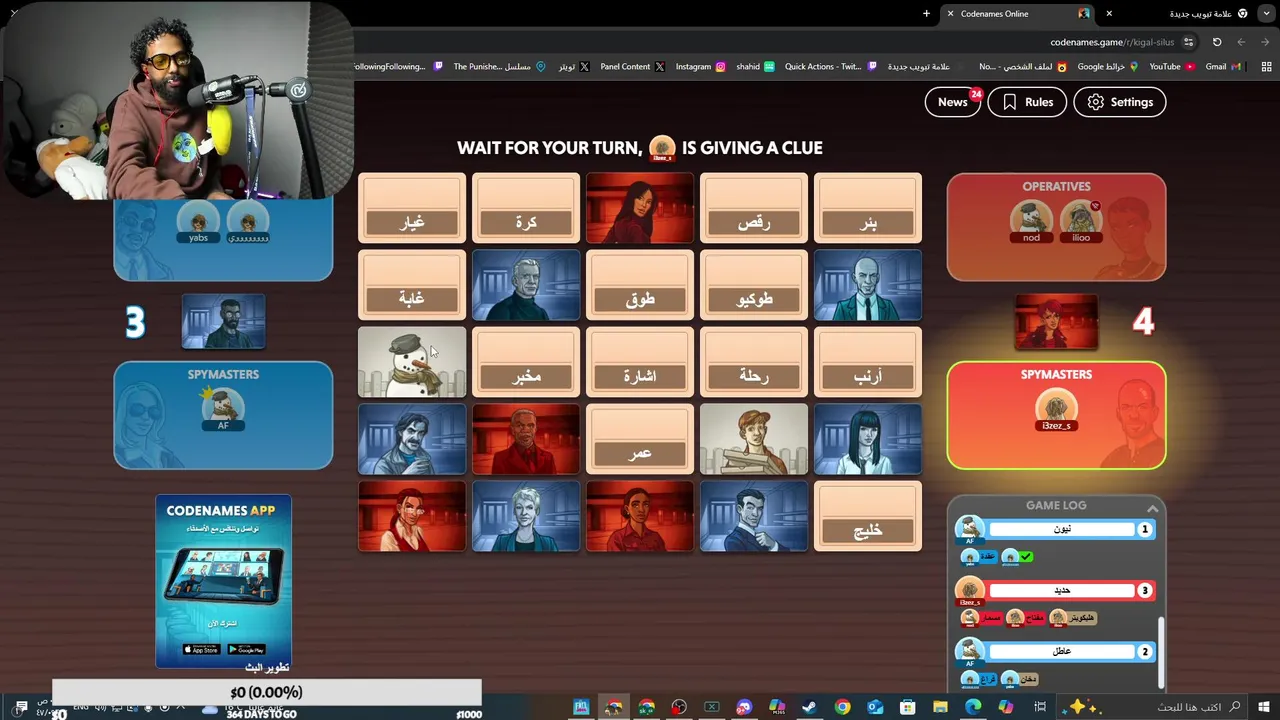Collapse the Game Log panel
The width and height of the screenshot is (1280, 720).
[x=1152, y=508]
